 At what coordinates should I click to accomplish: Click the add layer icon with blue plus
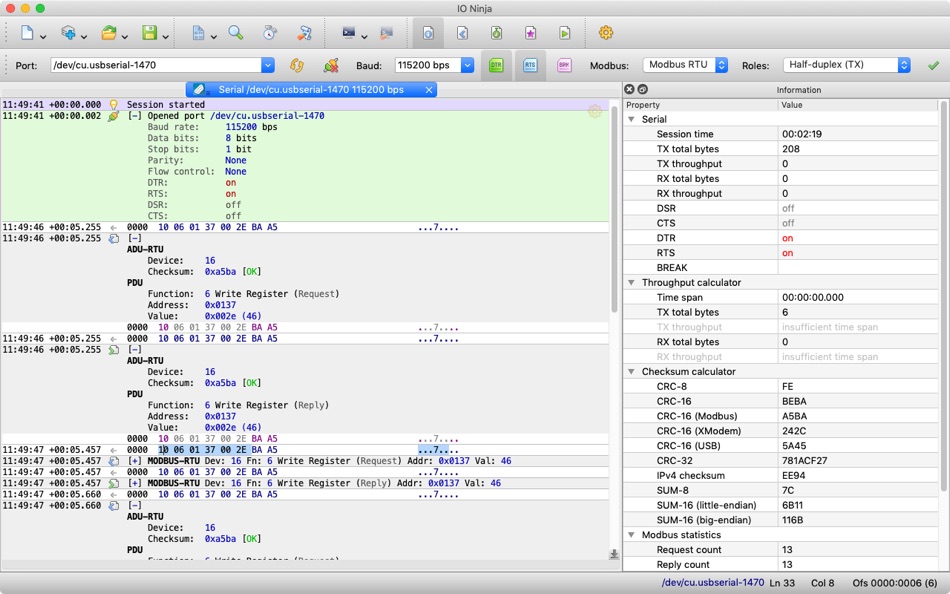point(68,33)
